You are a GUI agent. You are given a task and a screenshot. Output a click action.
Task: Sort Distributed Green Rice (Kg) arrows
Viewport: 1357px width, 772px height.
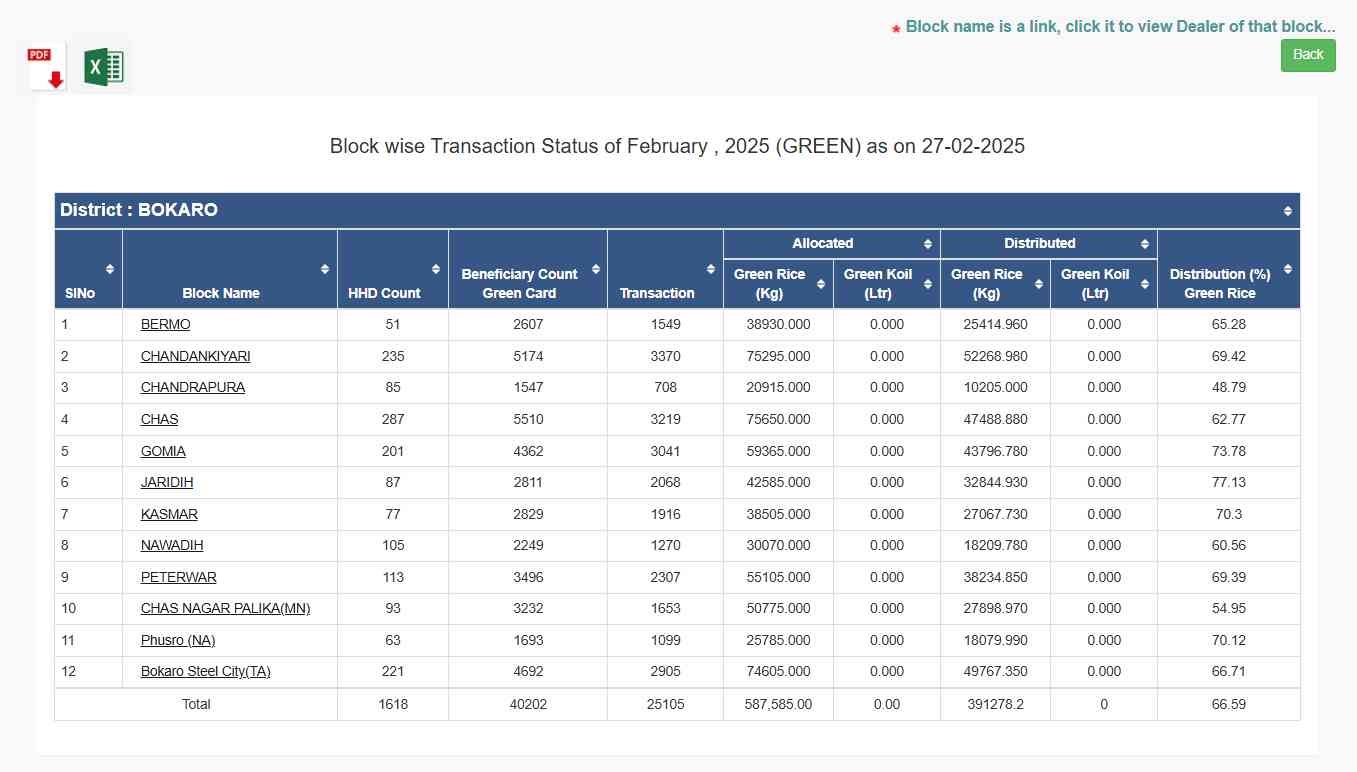click(x=1038, y=284)
